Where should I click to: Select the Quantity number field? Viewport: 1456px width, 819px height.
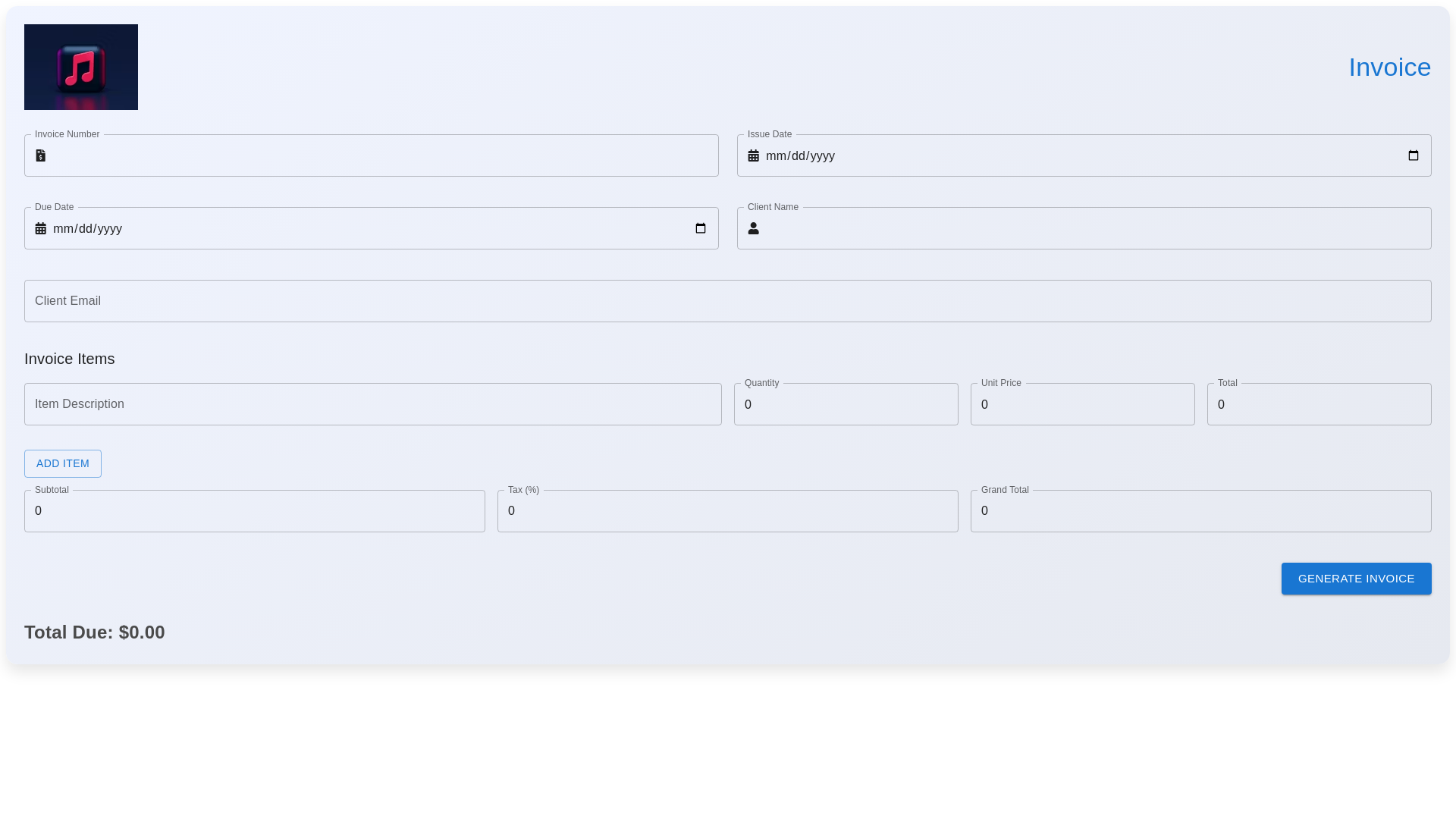coord(846,404)
